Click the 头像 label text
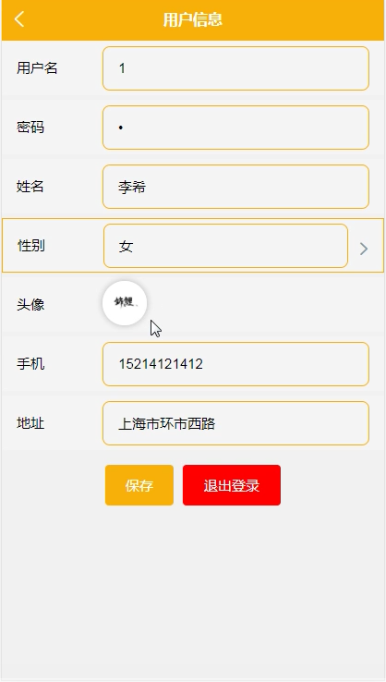 click(x=30, y=305)
